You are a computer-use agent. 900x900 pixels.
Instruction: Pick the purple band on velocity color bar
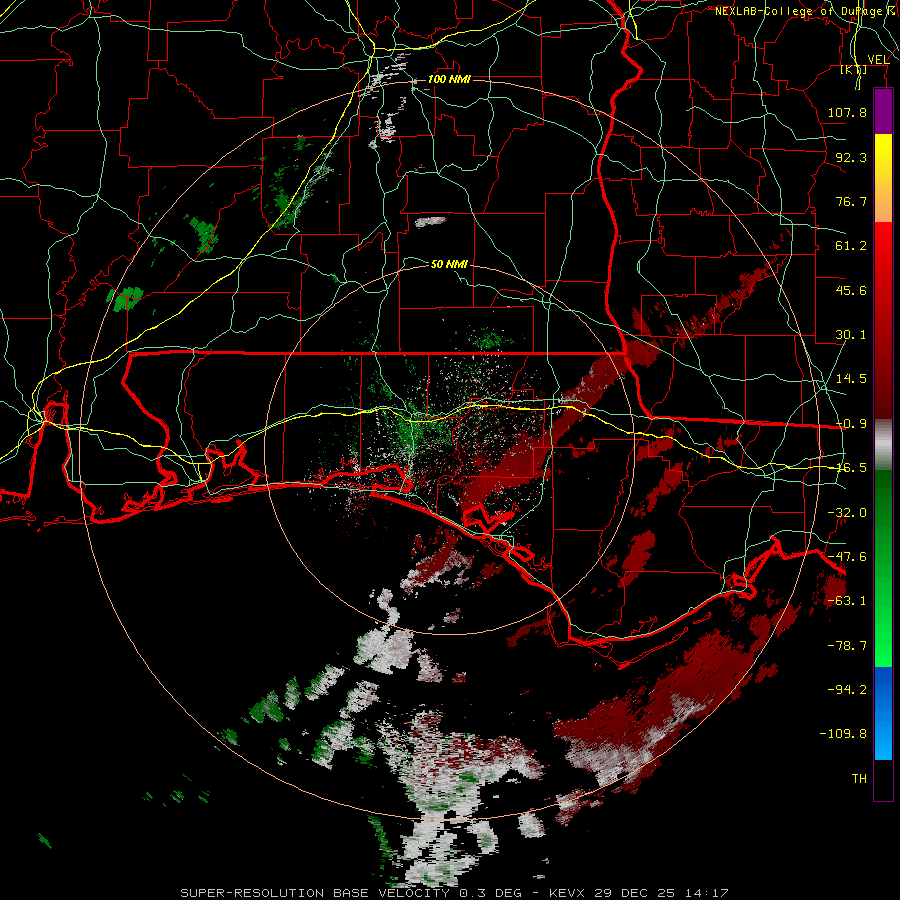point(883,111)
